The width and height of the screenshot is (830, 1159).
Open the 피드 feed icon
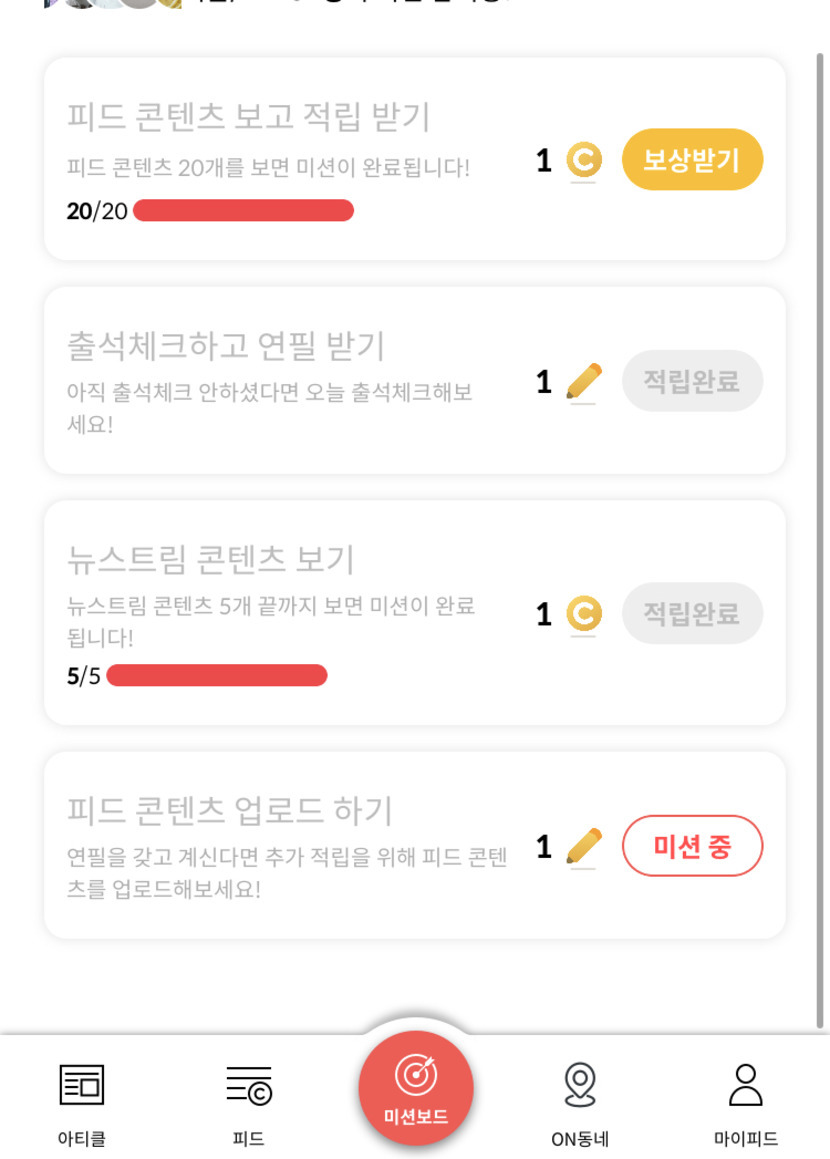pos(248,1085)
